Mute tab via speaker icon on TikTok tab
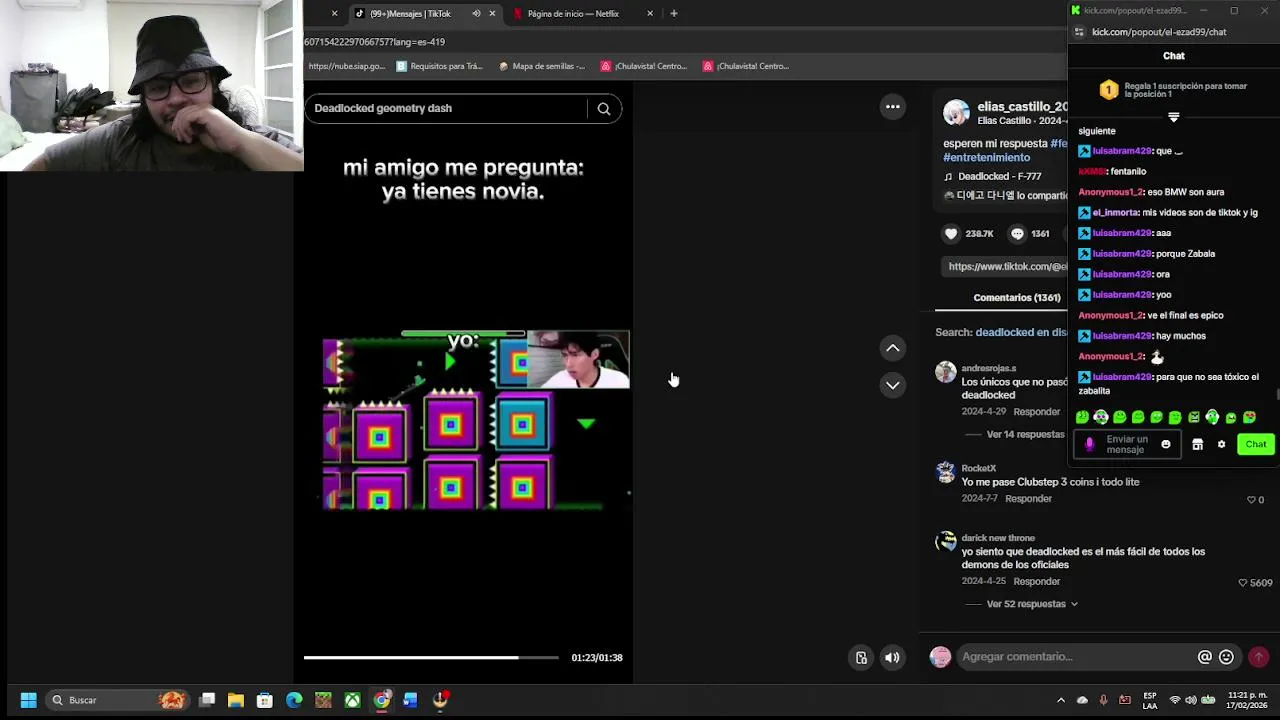The height and width of the screenshot is (720, 1280). click(476, 14)
